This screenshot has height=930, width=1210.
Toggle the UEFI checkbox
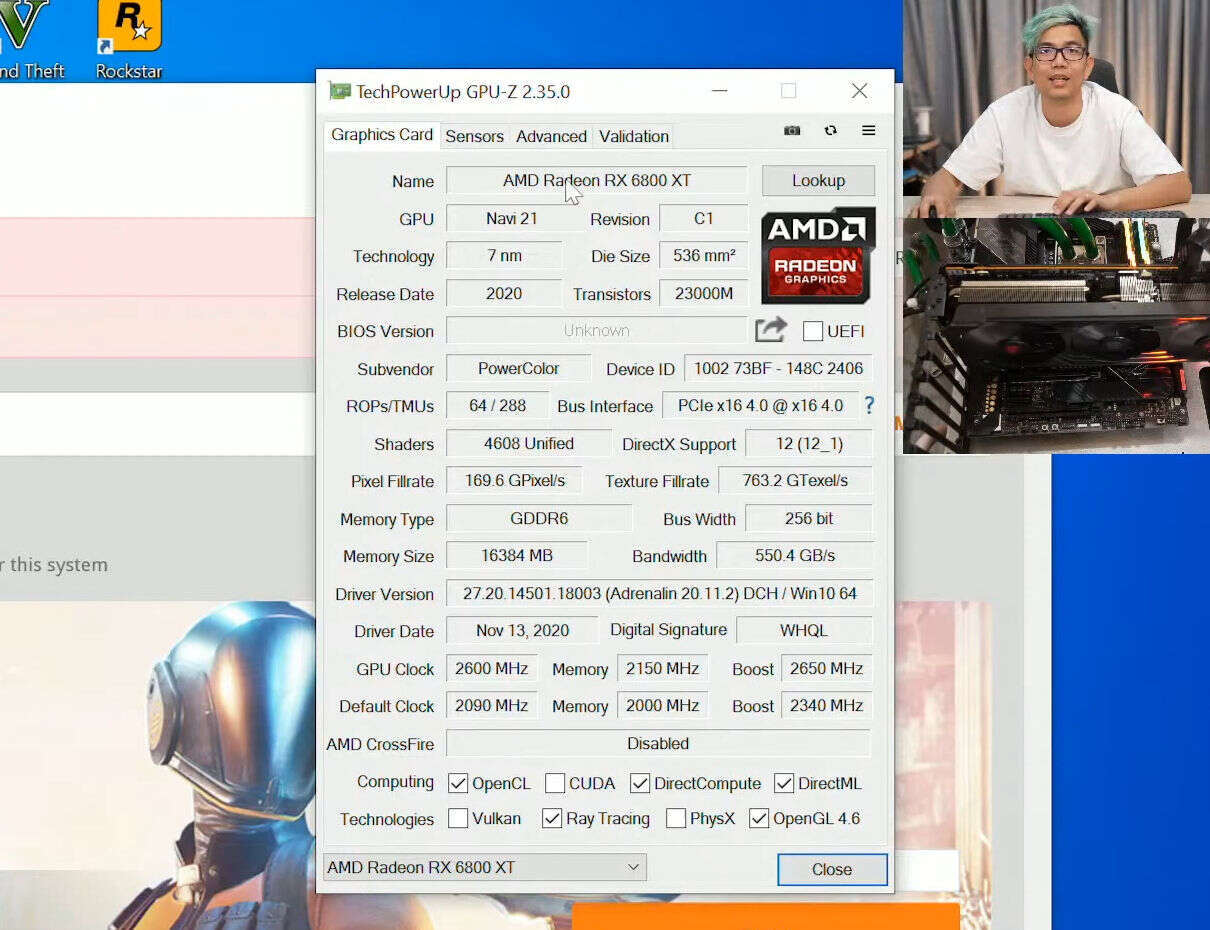click(x=813, y=331)
